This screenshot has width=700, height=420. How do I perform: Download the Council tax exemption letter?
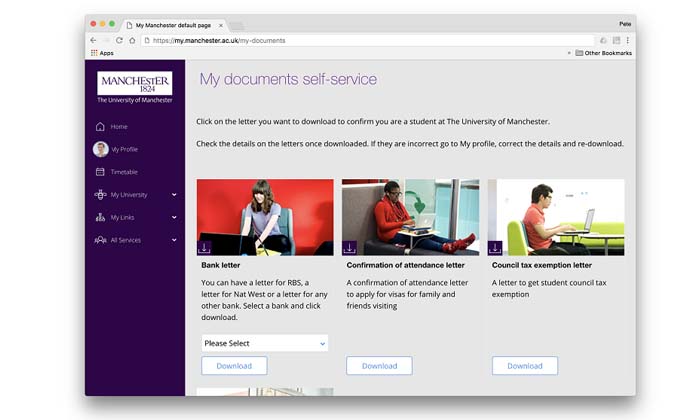tap(525, 366)
